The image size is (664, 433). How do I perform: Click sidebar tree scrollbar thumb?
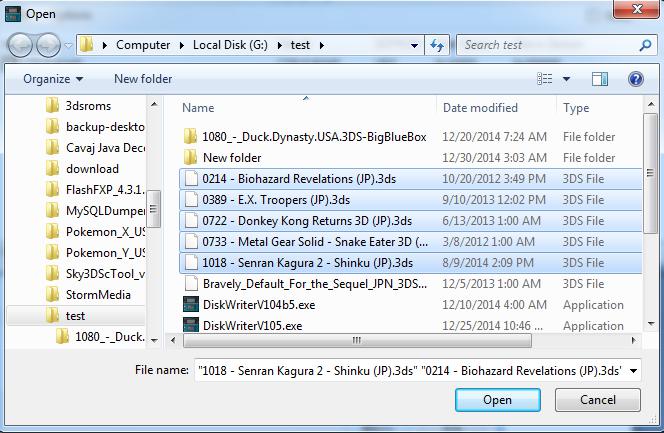pos(153,209)
